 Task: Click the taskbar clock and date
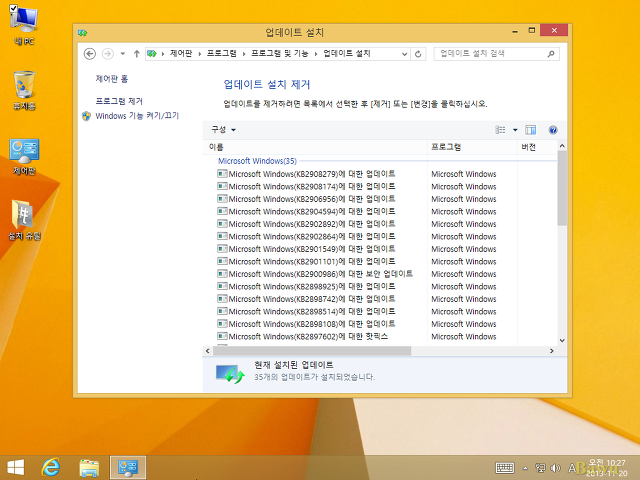pyautogui.click(x=607, y=468)
